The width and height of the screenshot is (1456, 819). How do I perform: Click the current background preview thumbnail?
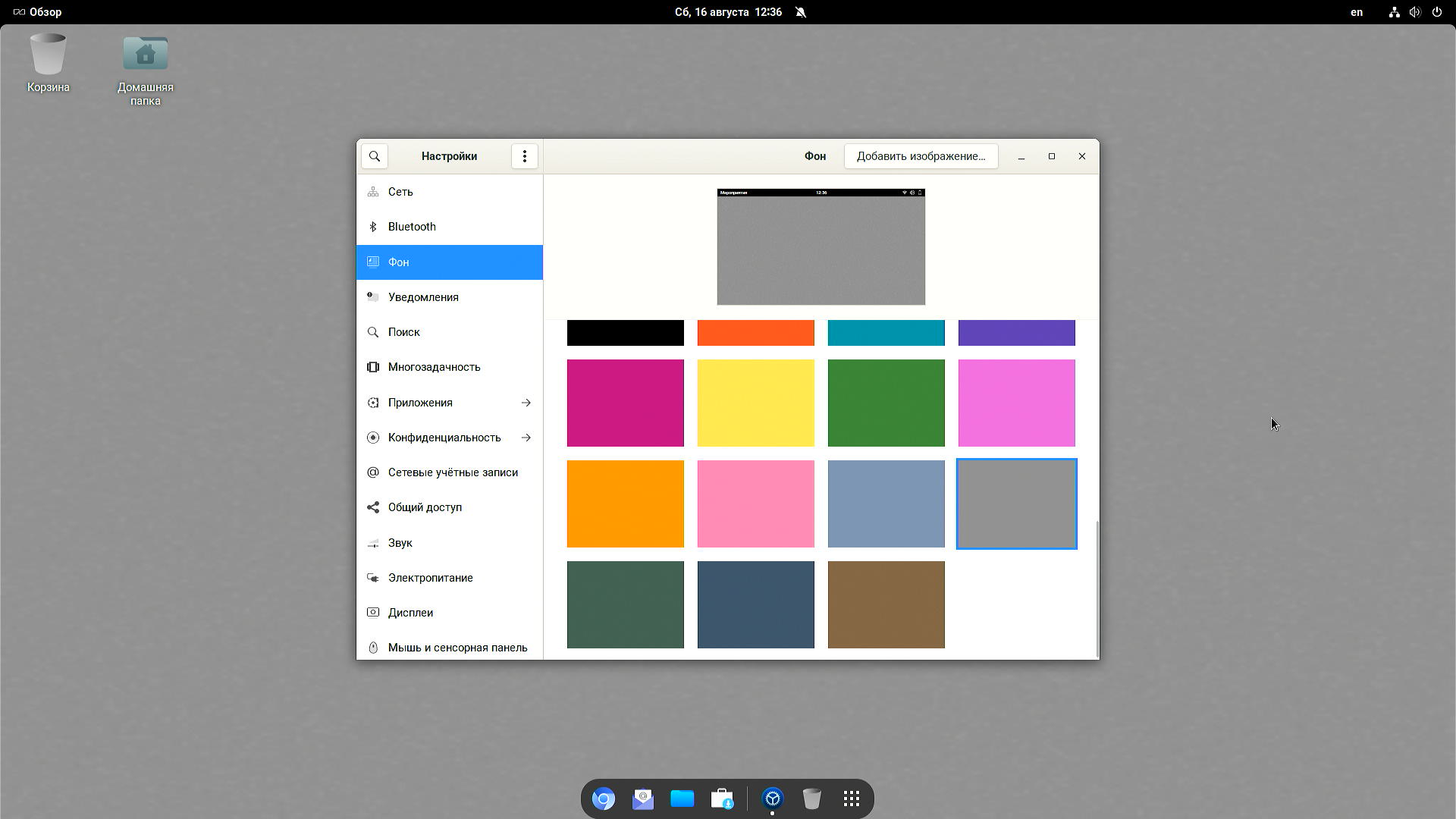coord(821,247)
